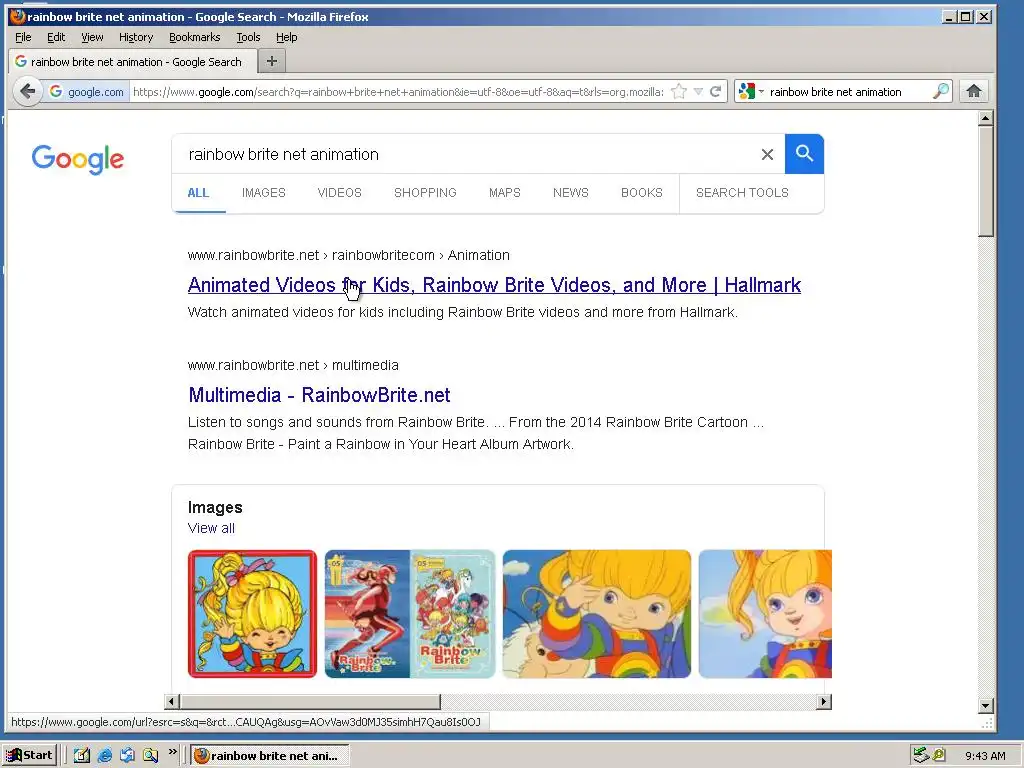
Task: Launch Internet Explorer from quick launch
Action: tap(104, 756)
